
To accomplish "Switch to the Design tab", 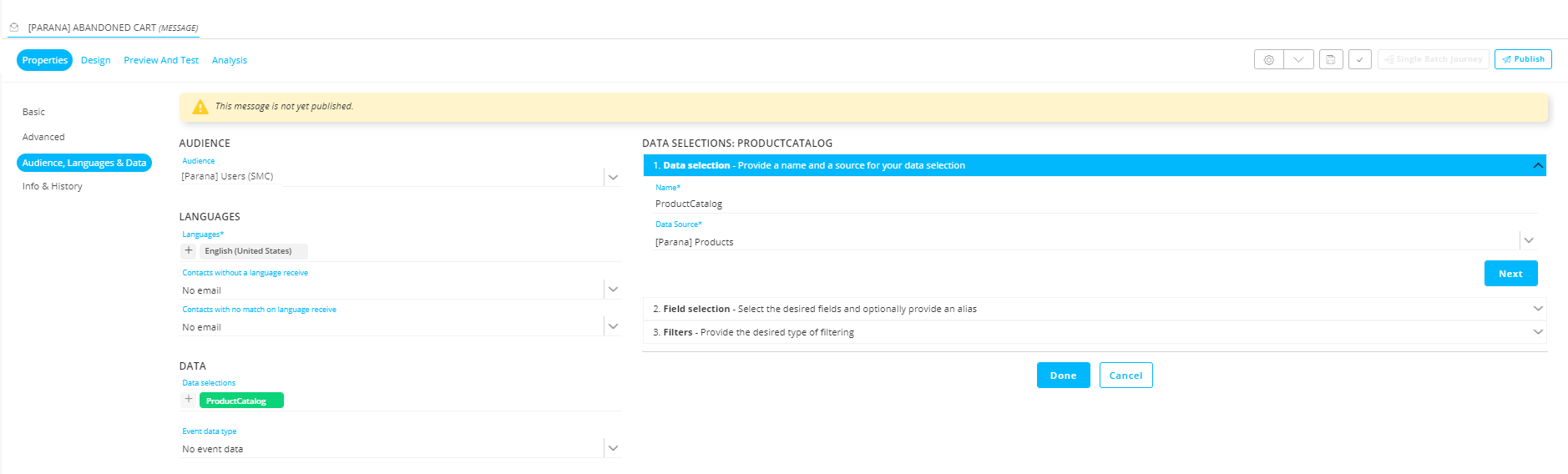I will [x=96, y=60].
